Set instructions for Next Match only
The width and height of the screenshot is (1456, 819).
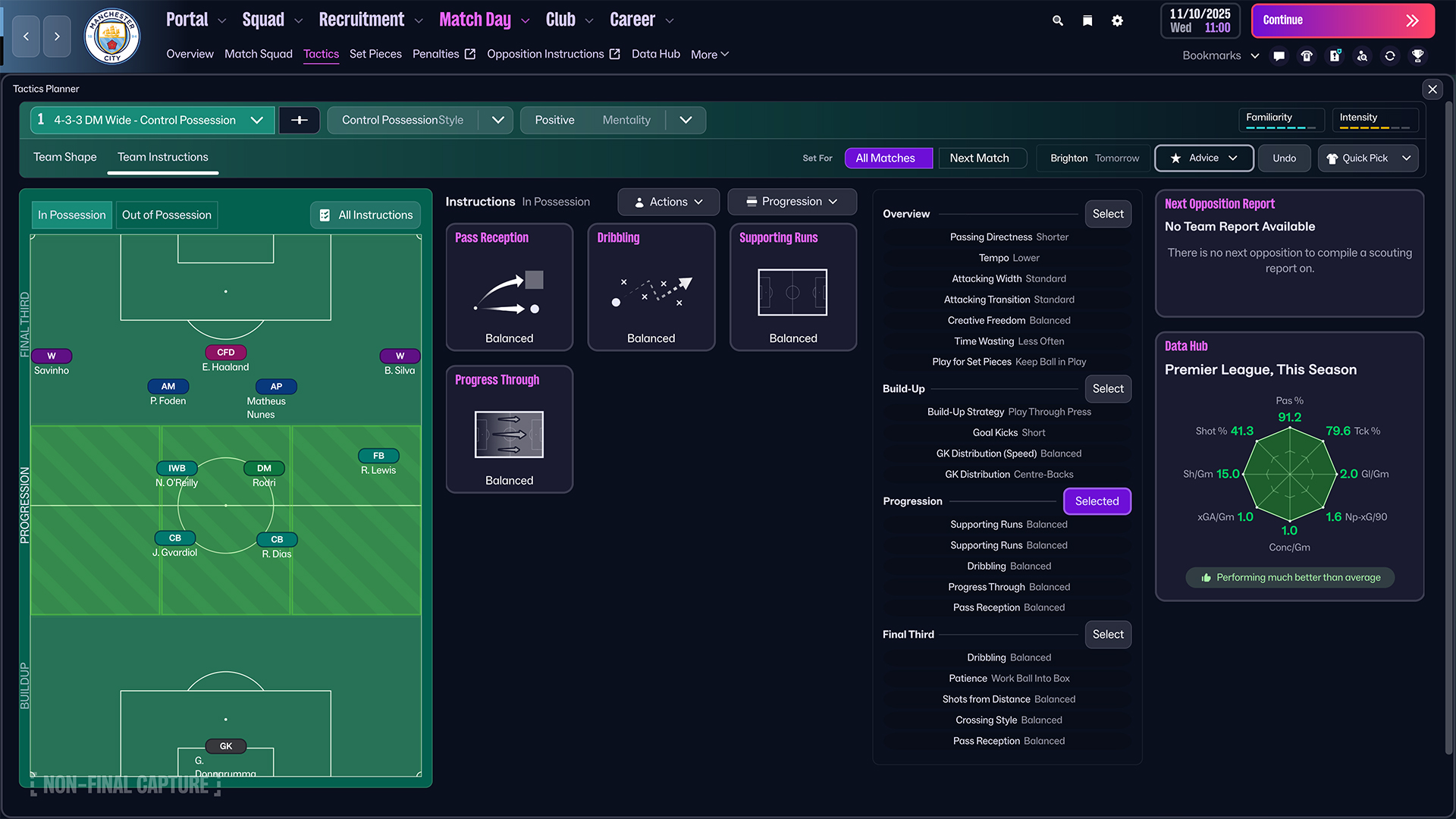point(982,158)
